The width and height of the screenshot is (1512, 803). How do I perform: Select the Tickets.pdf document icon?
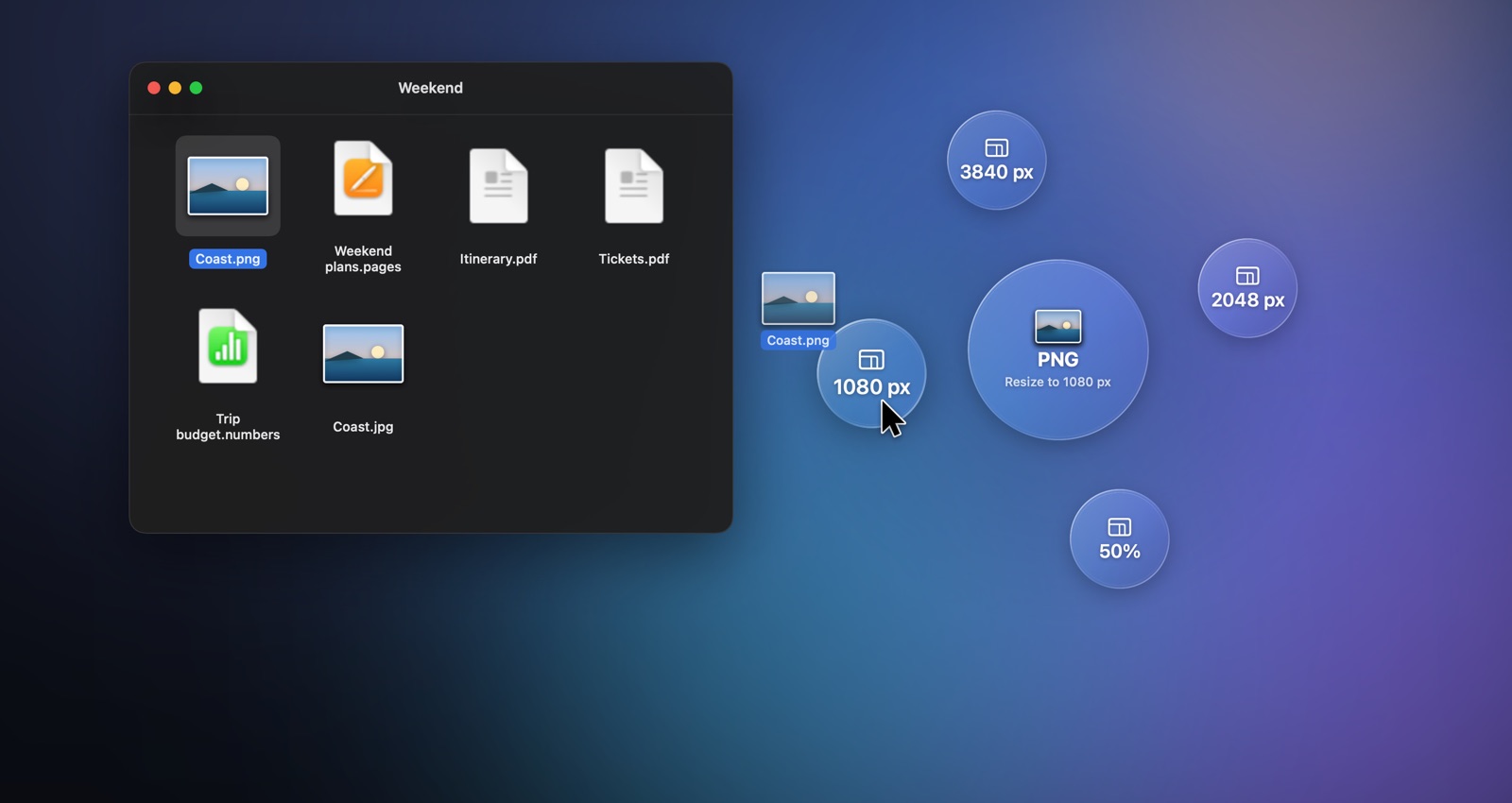point(633,186)
